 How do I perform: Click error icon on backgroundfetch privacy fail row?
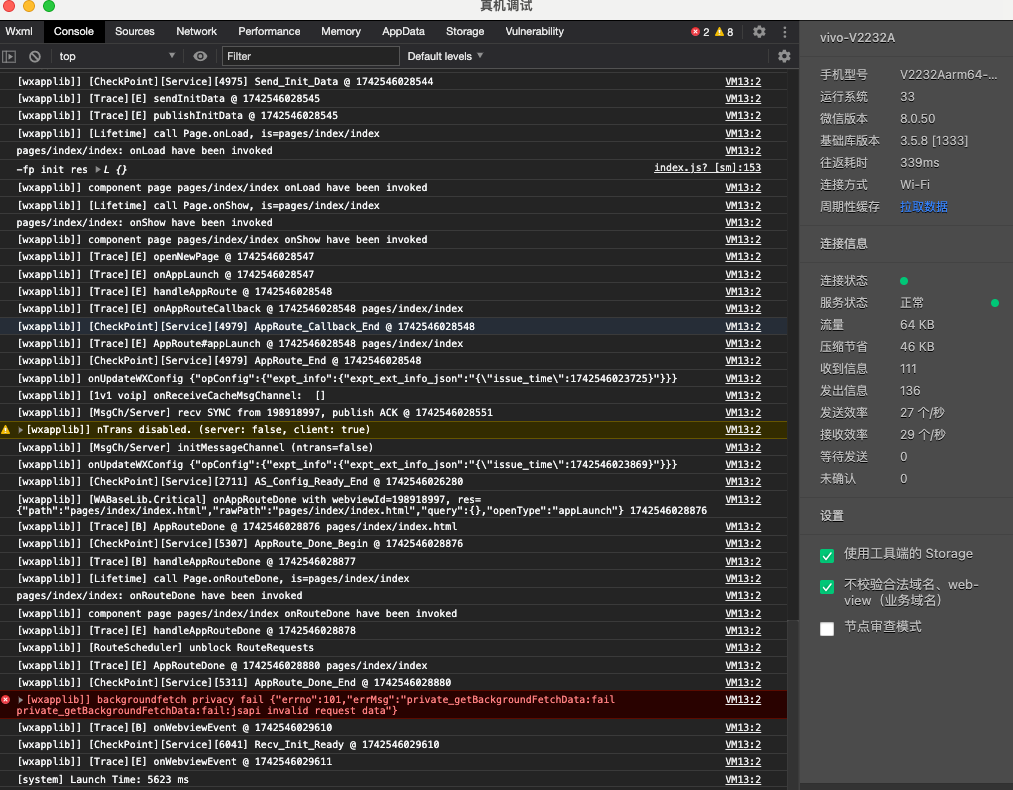click(x=6, y=700)
